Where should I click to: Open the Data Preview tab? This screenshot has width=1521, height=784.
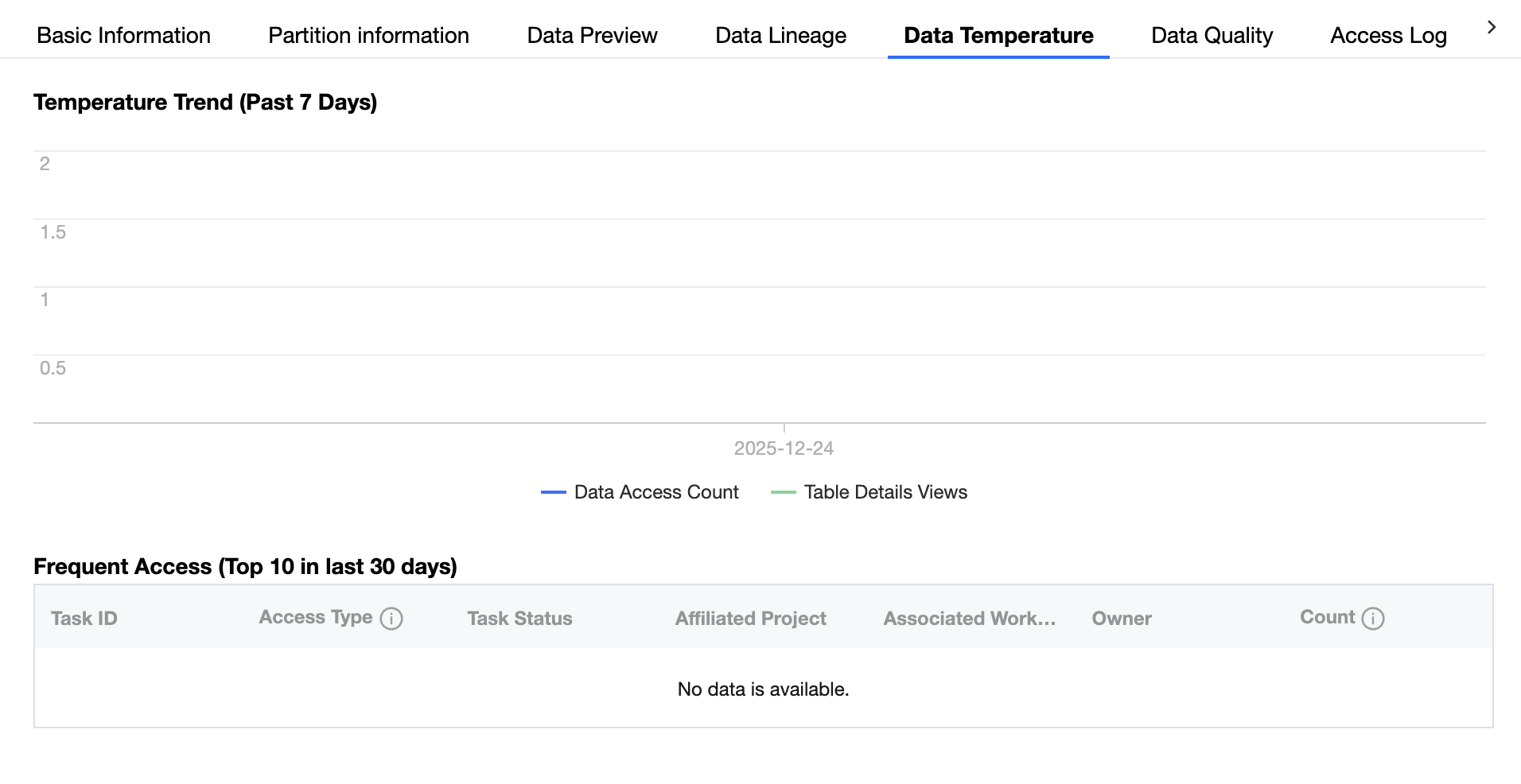click(592, 36)
